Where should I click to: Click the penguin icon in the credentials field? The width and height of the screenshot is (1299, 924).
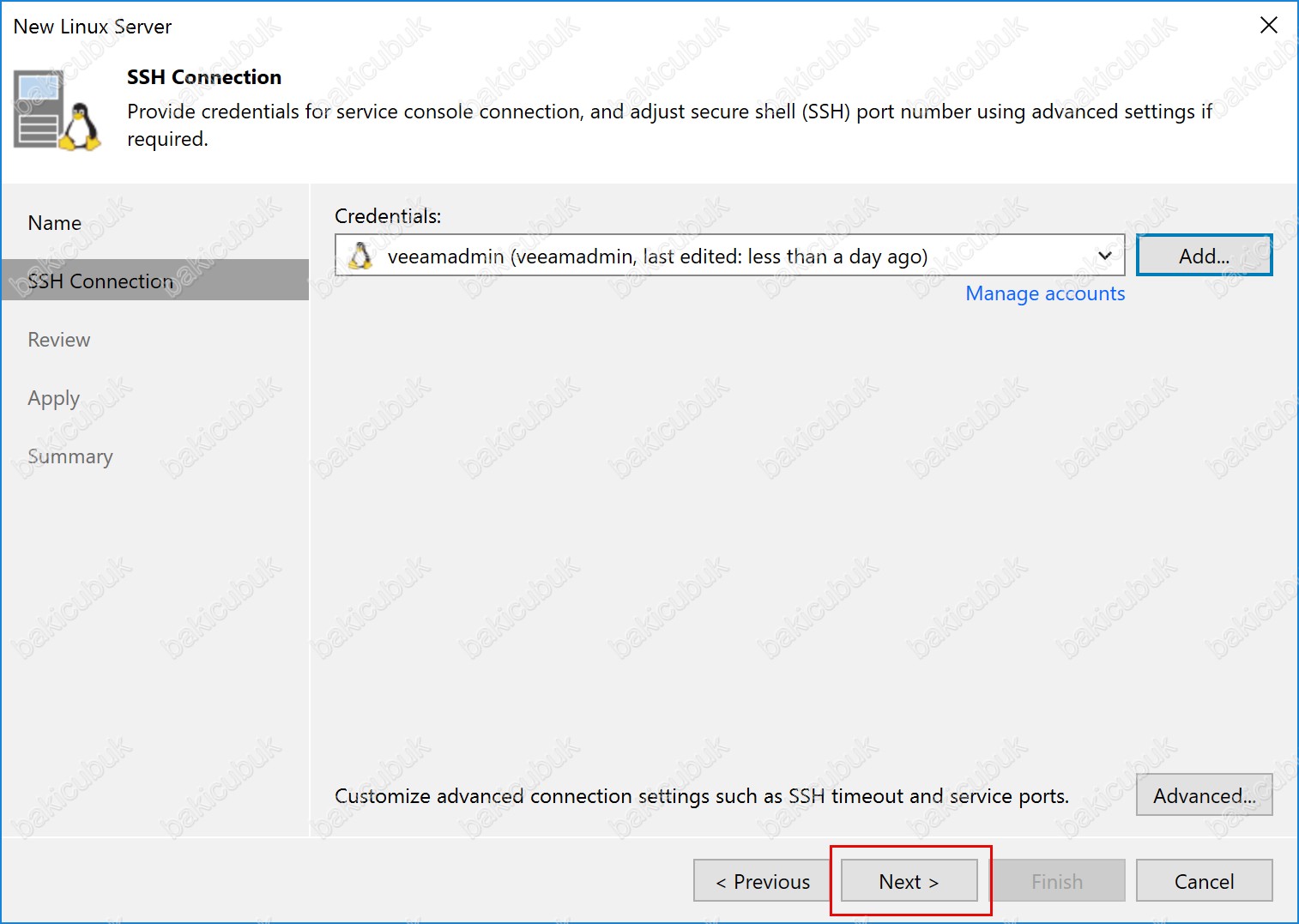click(x=361, y=256)
